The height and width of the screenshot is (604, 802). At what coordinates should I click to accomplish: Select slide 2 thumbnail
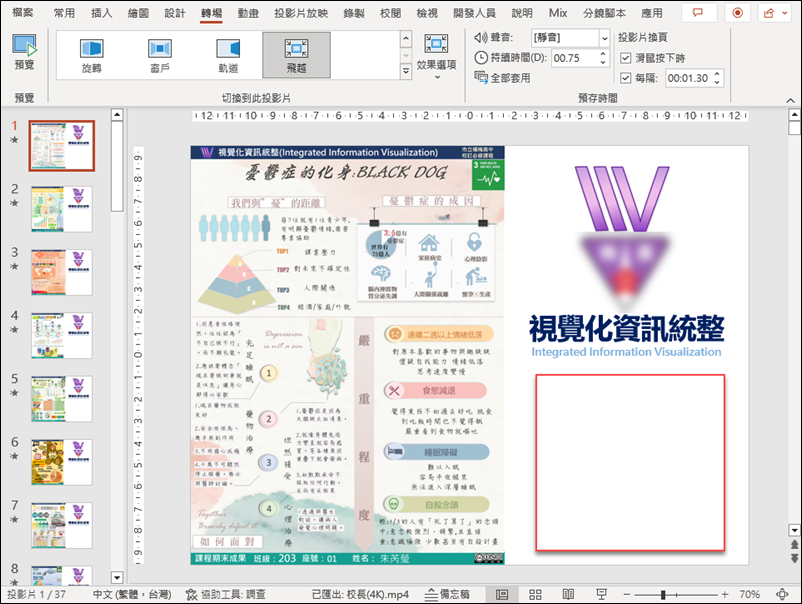coord(61,209)
